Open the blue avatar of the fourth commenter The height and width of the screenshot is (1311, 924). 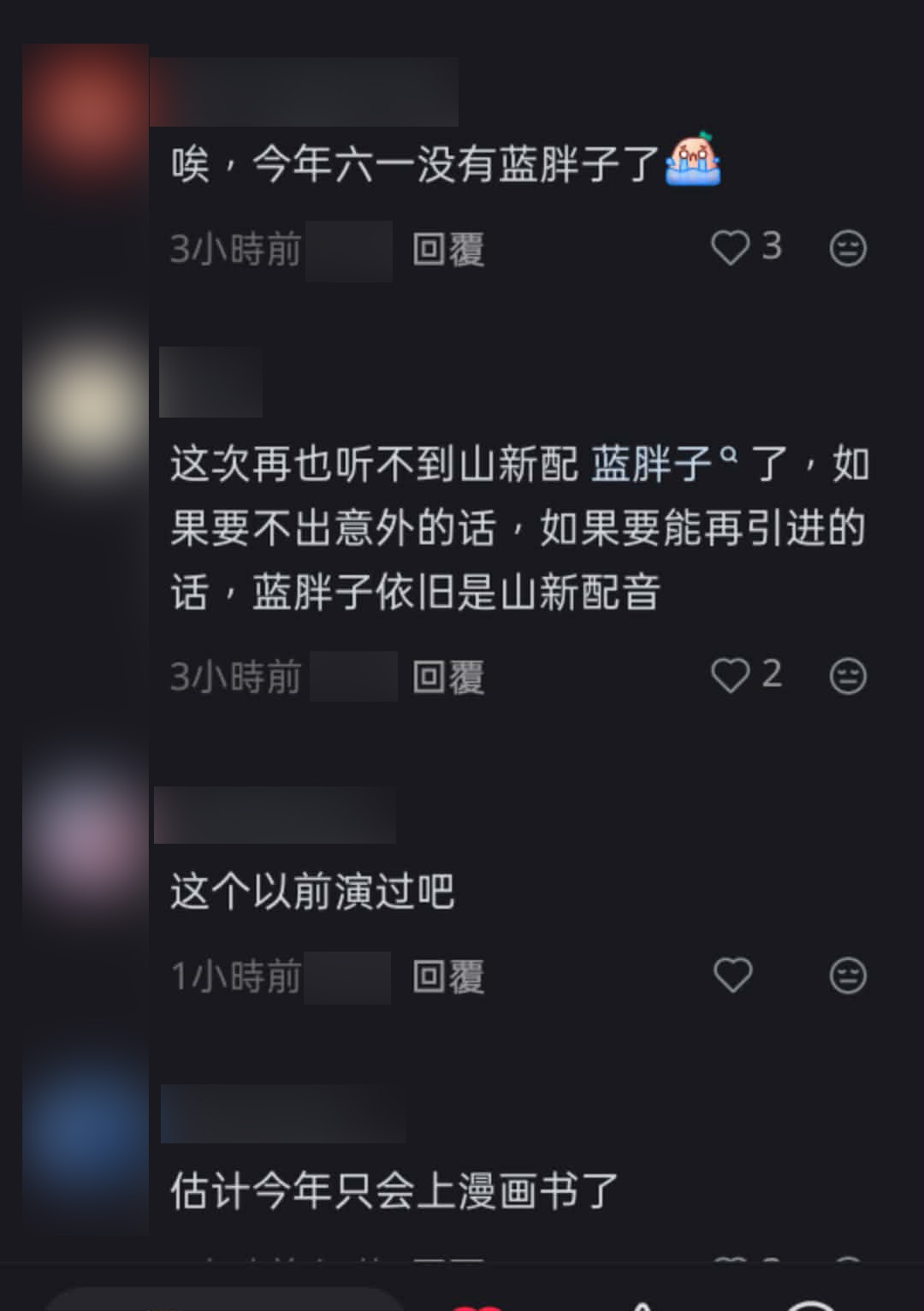coord(86,1130)
